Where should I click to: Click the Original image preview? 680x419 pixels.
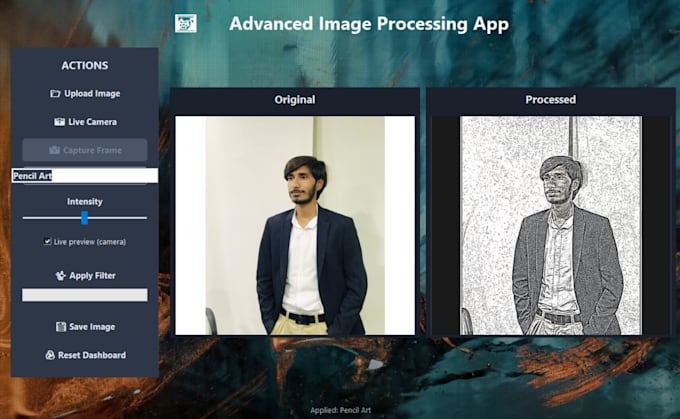tap(295, 225)
